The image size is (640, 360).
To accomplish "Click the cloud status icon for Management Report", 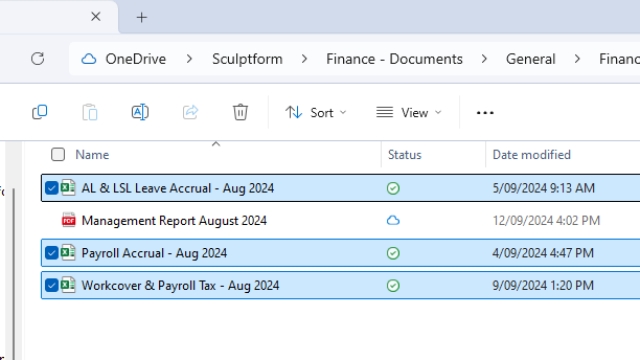I will (393, 220).
